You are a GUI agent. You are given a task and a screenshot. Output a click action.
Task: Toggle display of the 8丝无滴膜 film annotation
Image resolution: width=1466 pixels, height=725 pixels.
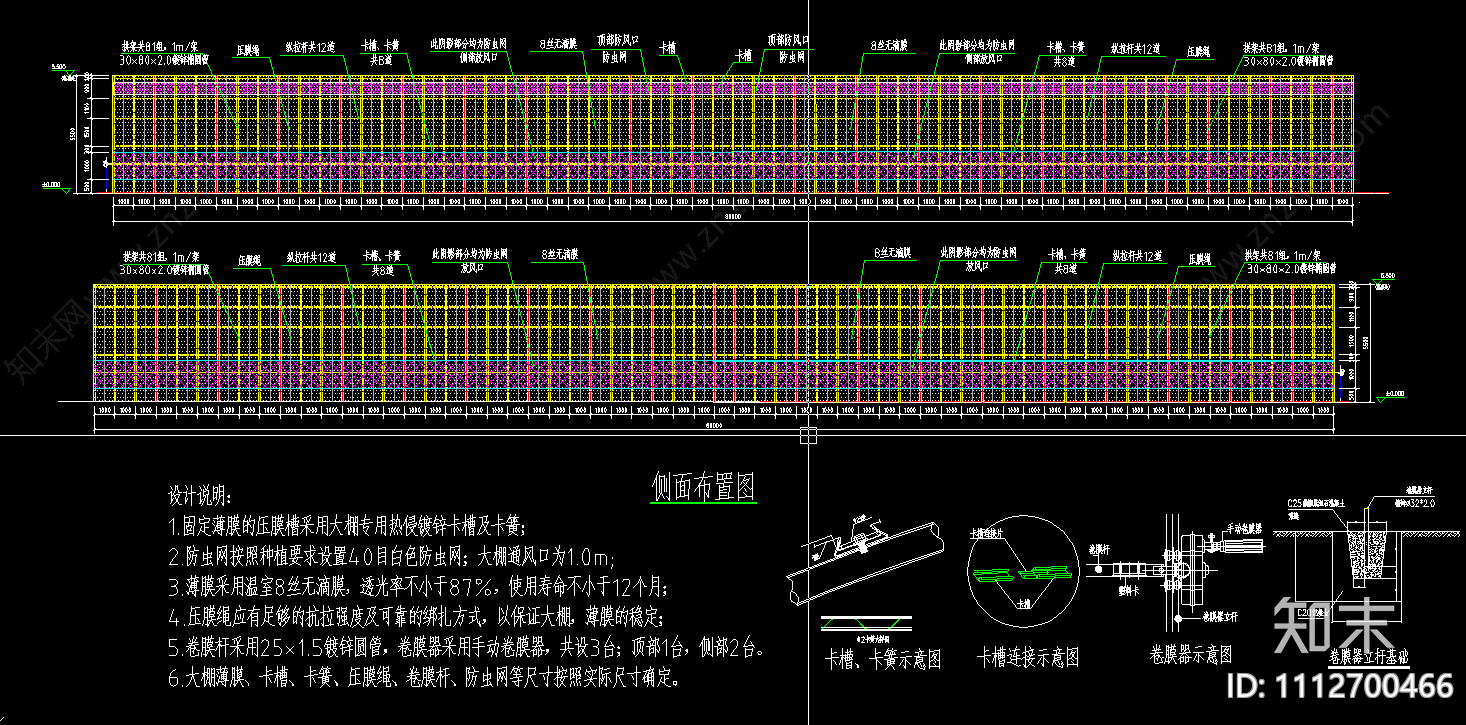pos(557,45)
